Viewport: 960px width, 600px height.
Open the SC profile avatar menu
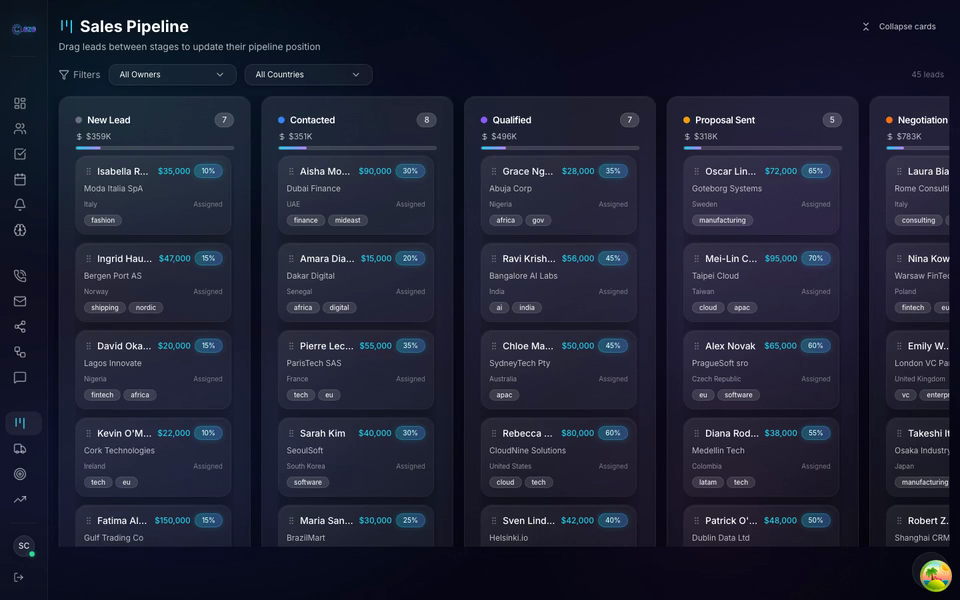(22, 546)
